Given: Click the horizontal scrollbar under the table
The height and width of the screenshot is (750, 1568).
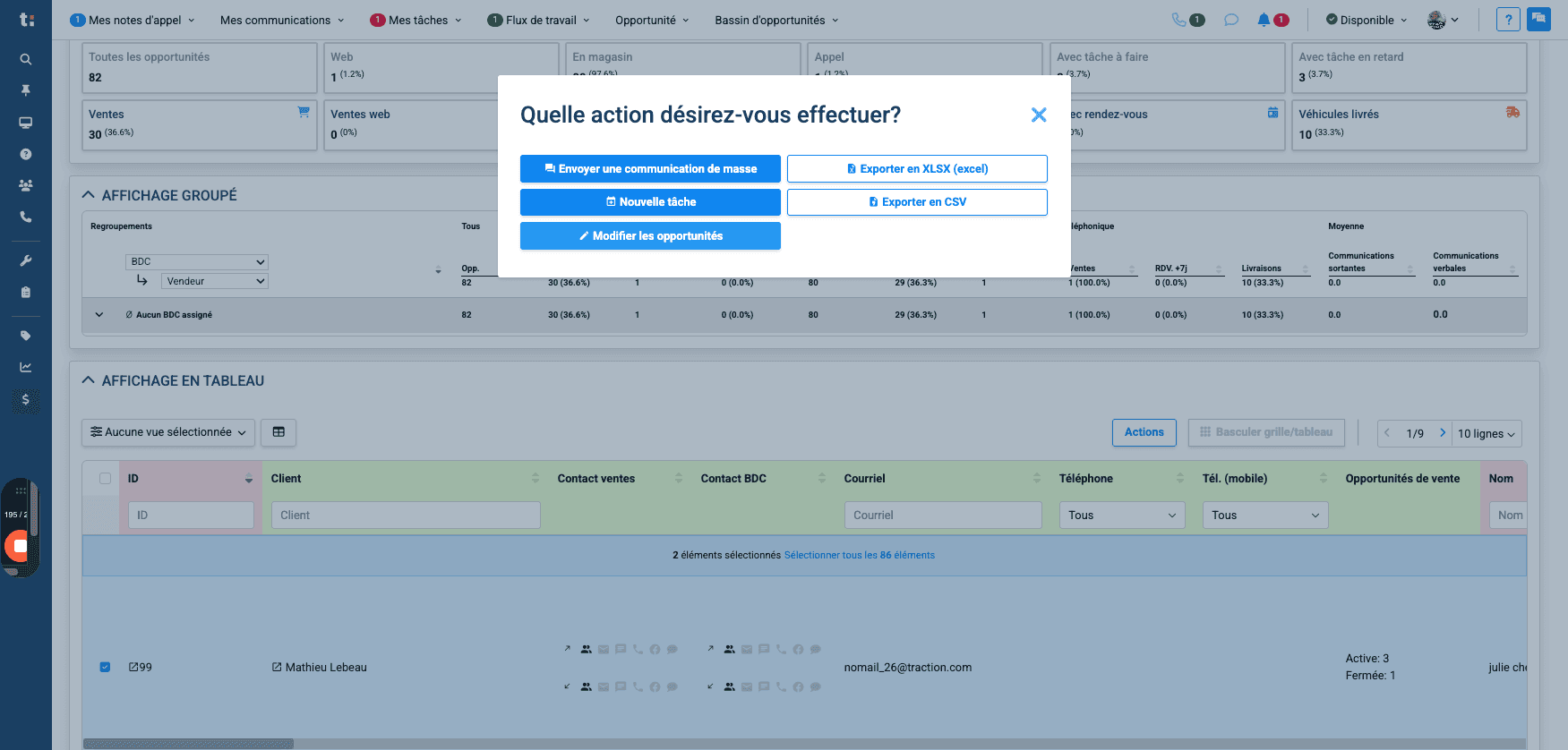Looking at the screenshot, I should [x=188, y=744].
